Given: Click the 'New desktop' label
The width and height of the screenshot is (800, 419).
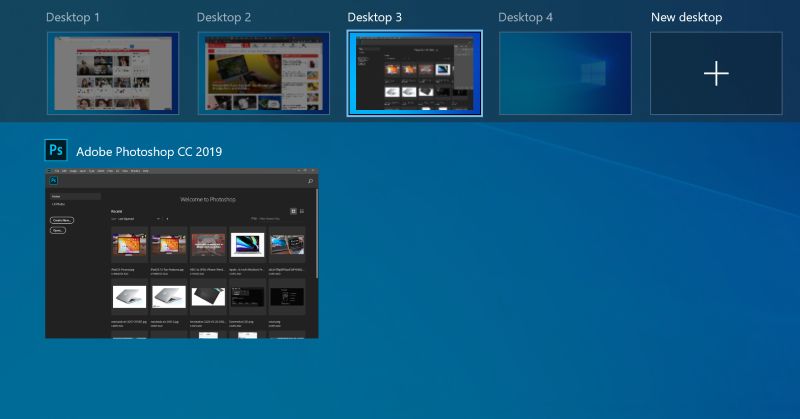Looking at the screenshot, I should [x=686, y=17].
